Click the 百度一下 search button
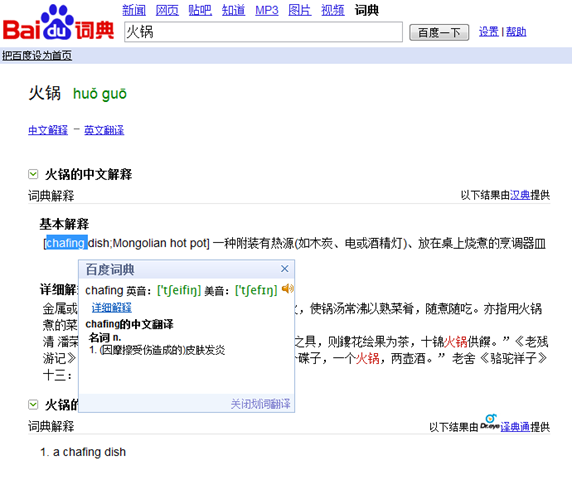Image resolution: width=572 pixels, height=480 pixels. tap(439, 32)
